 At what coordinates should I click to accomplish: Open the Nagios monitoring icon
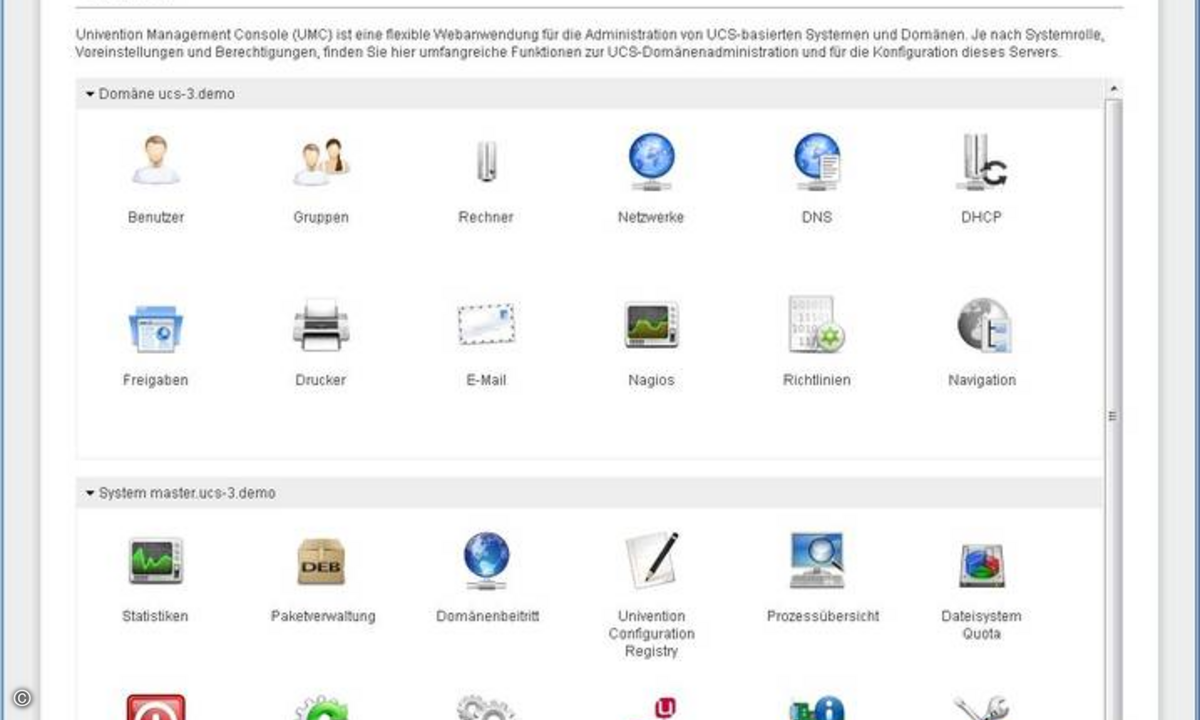(651, 325)
